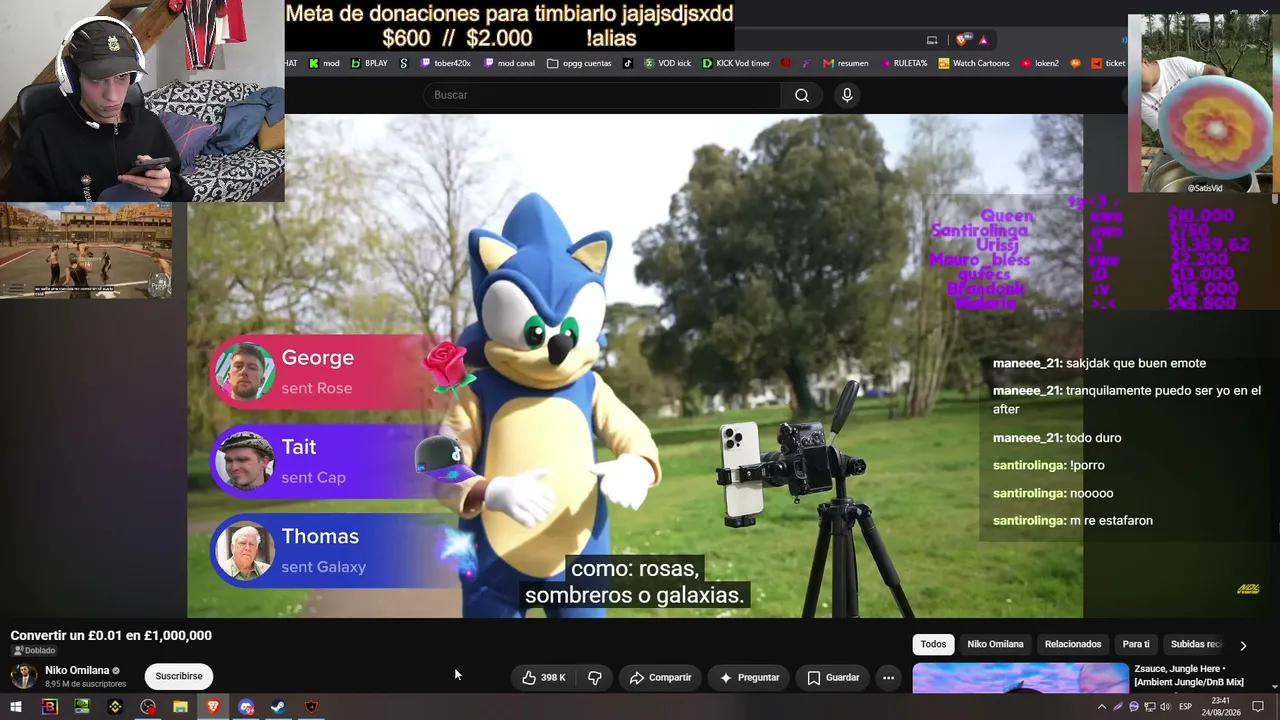
Task: Click the YouTube search magnifier button
Action: coord(802,95)
